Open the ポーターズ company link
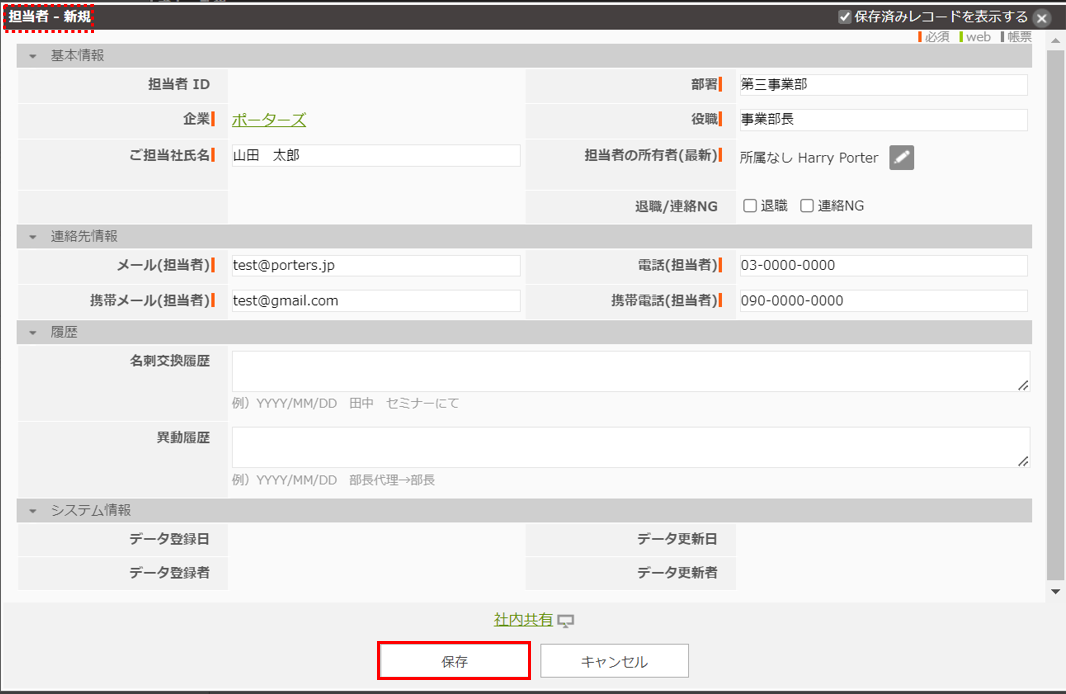This screenshot has height=694, width=1066. (x=269, y=120)
